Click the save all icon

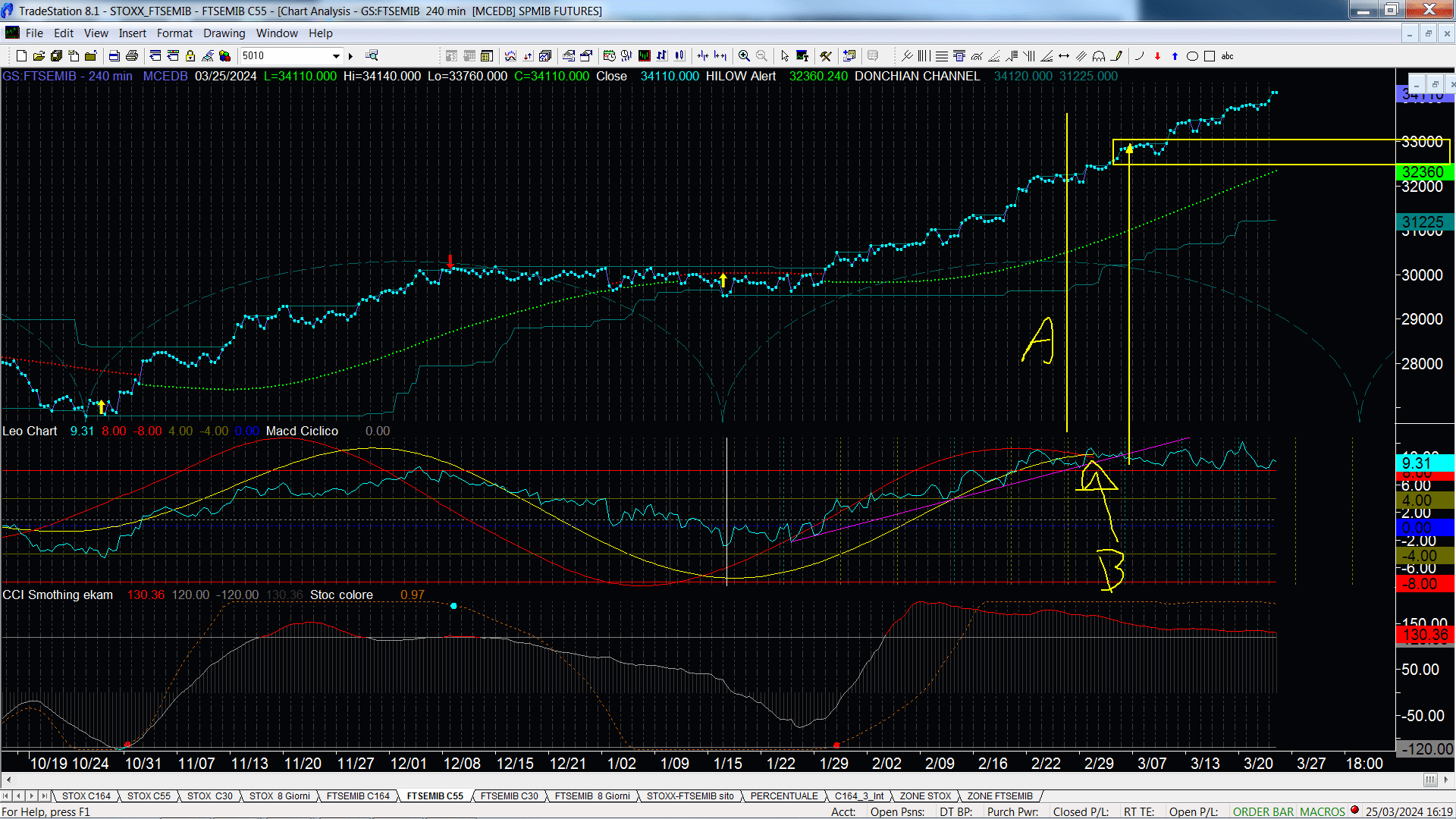tap(56, 56)
